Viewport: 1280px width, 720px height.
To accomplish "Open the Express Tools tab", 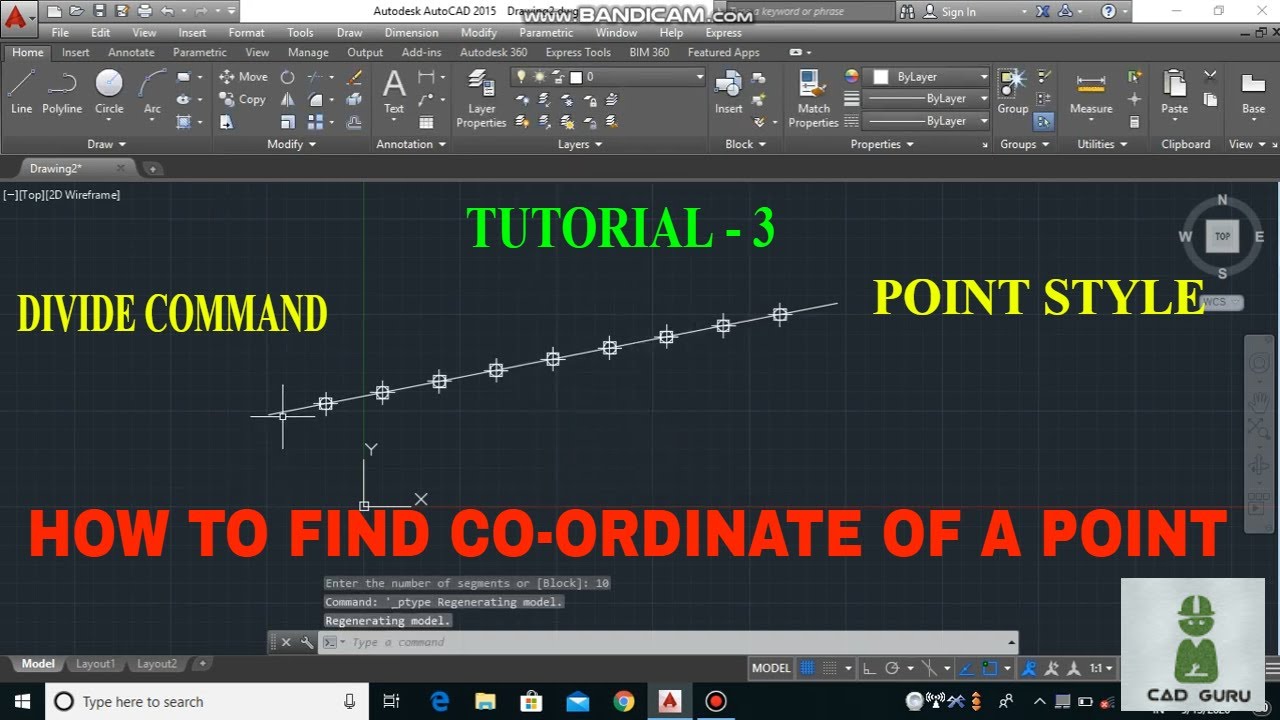I will pos(578,52).
